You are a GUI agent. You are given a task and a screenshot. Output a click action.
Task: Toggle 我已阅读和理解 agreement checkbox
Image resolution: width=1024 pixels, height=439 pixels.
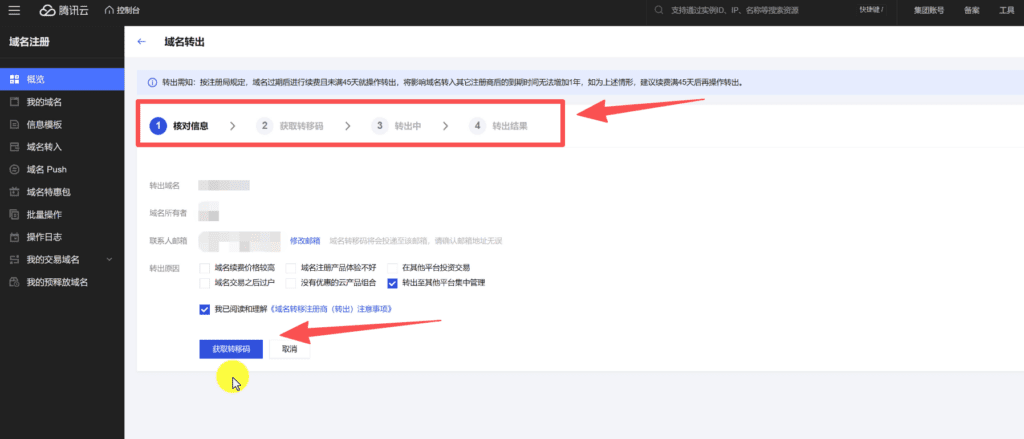204,309
